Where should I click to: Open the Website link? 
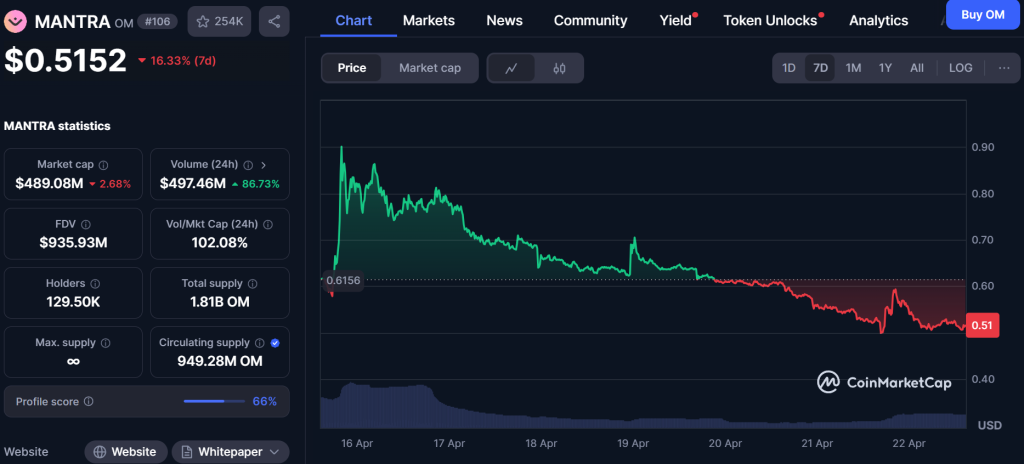click(124, 452)
